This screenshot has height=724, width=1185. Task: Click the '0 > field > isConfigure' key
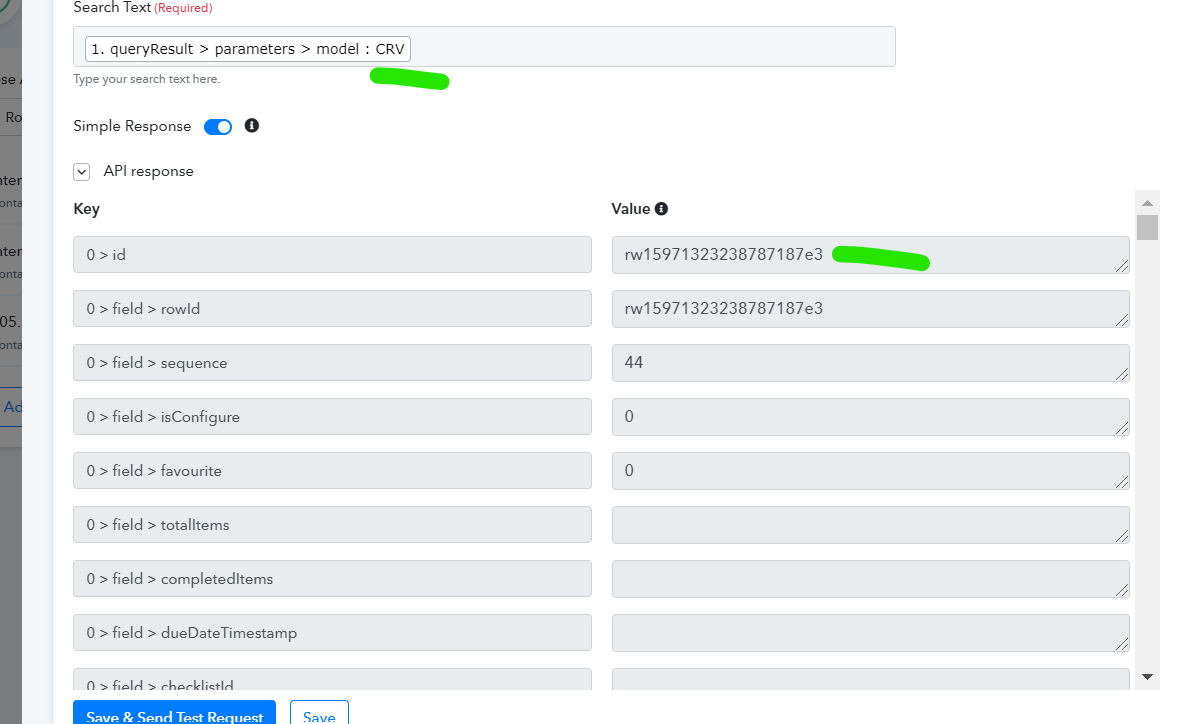332,417
